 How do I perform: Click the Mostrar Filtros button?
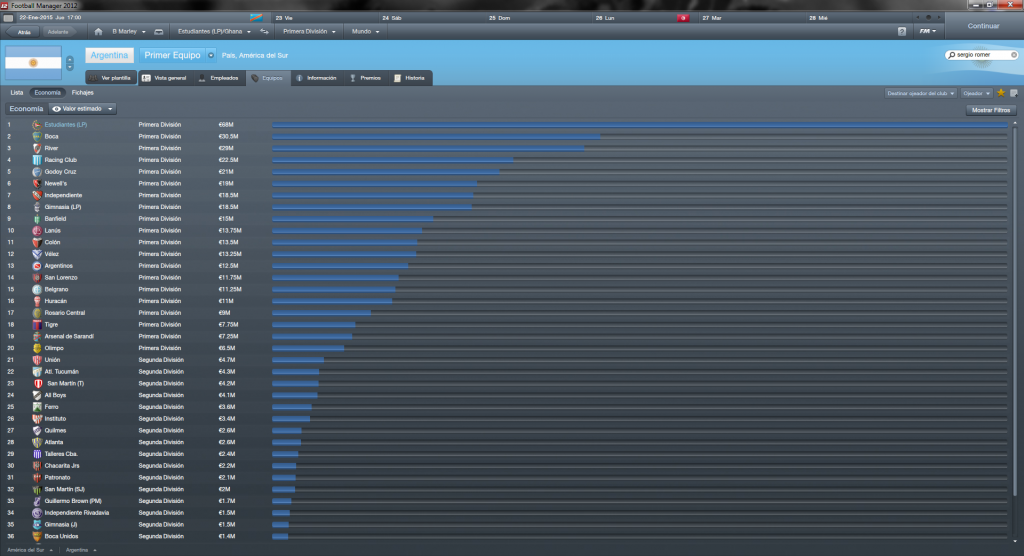[991, 110]
